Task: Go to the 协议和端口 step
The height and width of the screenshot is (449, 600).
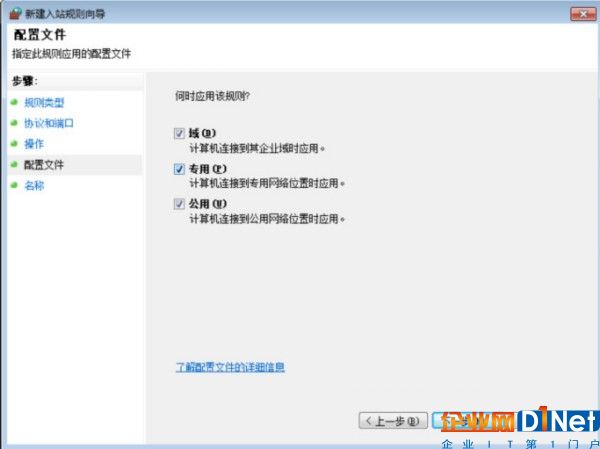Action: coord(49,123)
